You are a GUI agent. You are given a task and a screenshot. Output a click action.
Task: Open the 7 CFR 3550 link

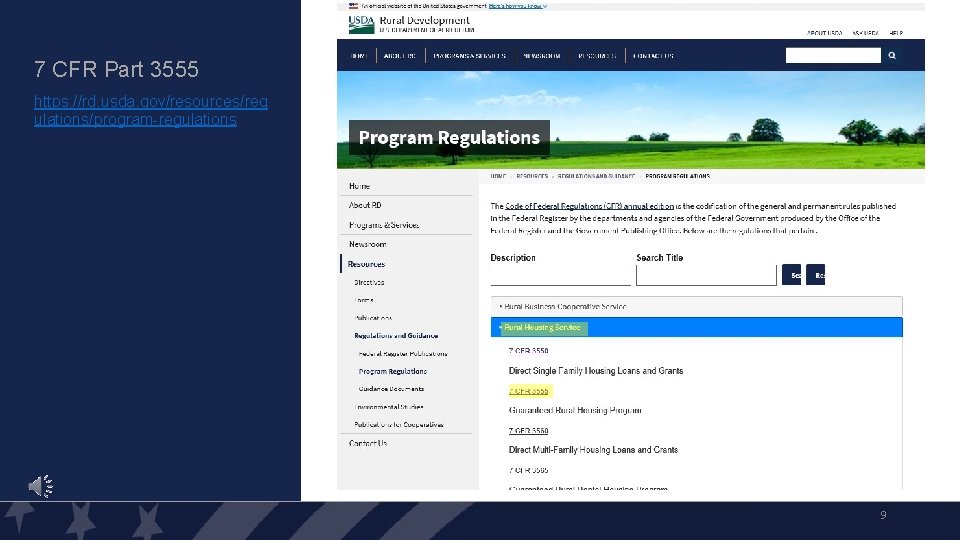pyautogui.click(x=528, y=351)
